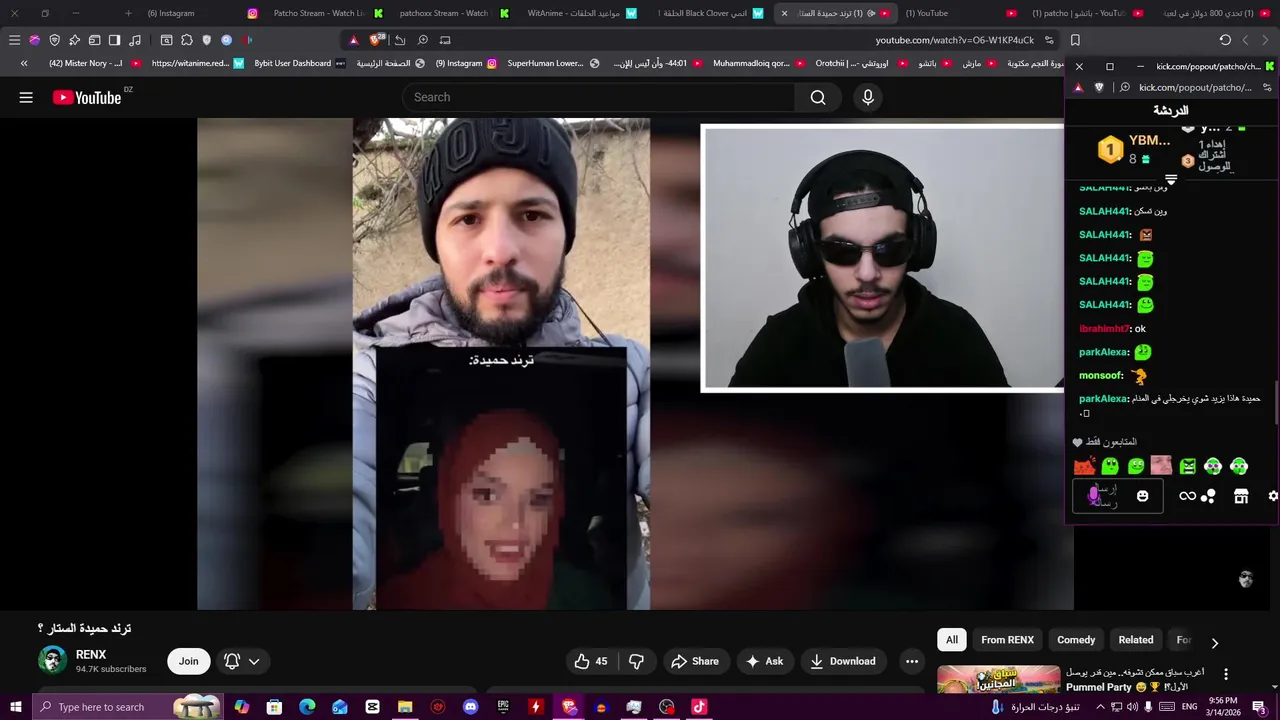Open the Ask button under the video

pos(765,661)
